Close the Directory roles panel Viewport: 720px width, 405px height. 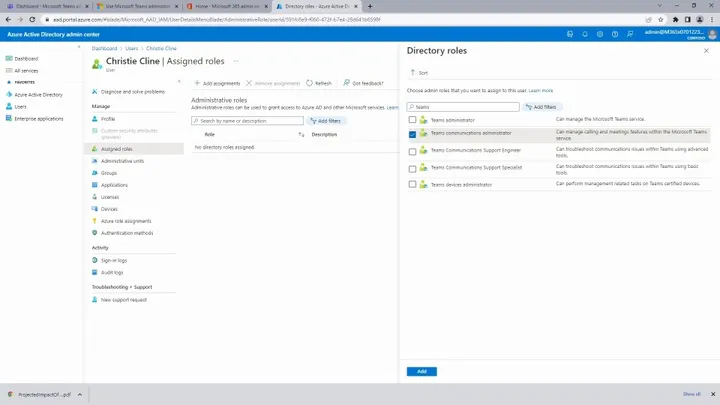pyautogui.click(x=706, y=51)
